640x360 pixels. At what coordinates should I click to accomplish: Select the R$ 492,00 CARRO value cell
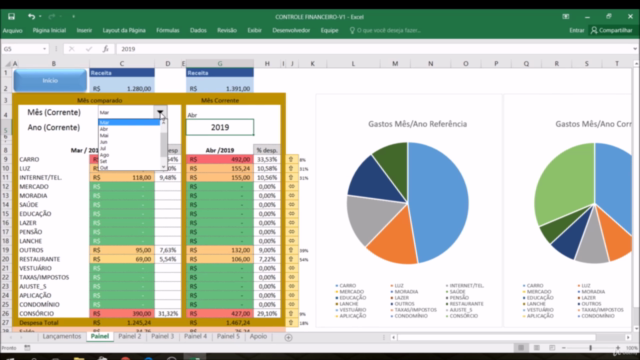pyautogui.click(x=220, y=160)
